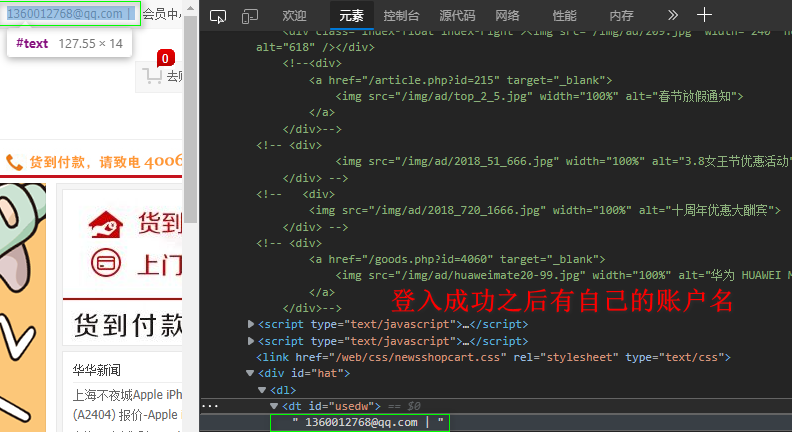Toggle device emulation icon
The width and height of the screenshot is (792, 432).
[250, 16]
